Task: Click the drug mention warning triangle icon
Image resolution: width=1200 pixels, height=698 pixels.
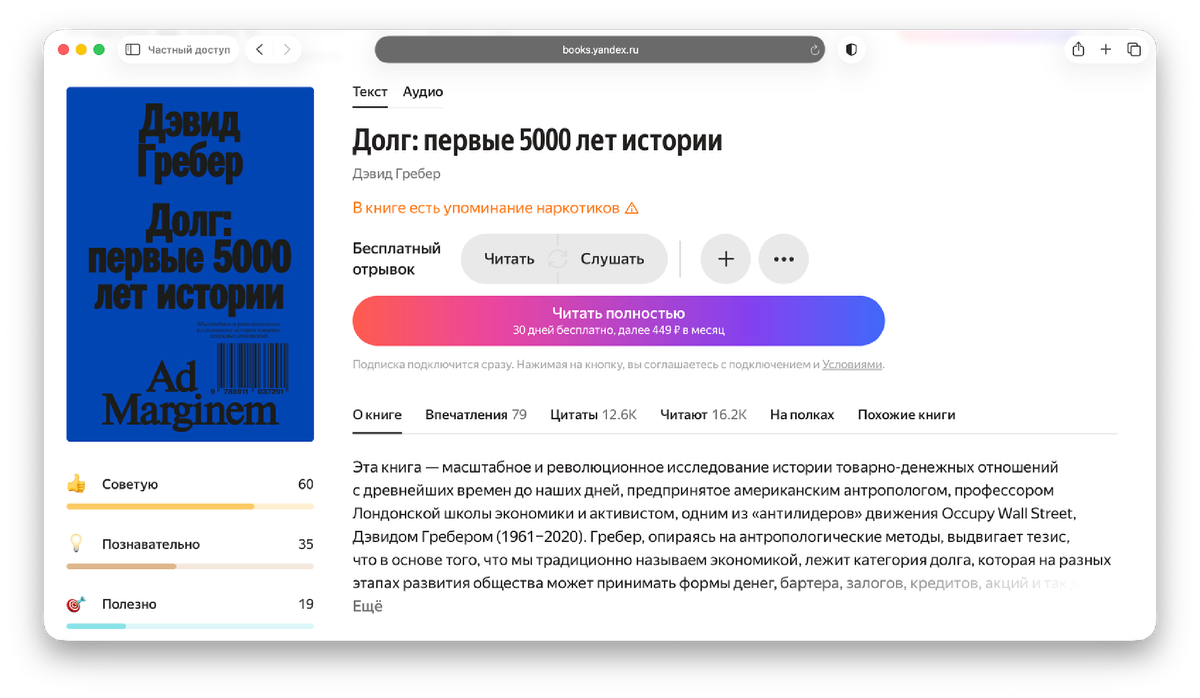Action: coord(631,208)
